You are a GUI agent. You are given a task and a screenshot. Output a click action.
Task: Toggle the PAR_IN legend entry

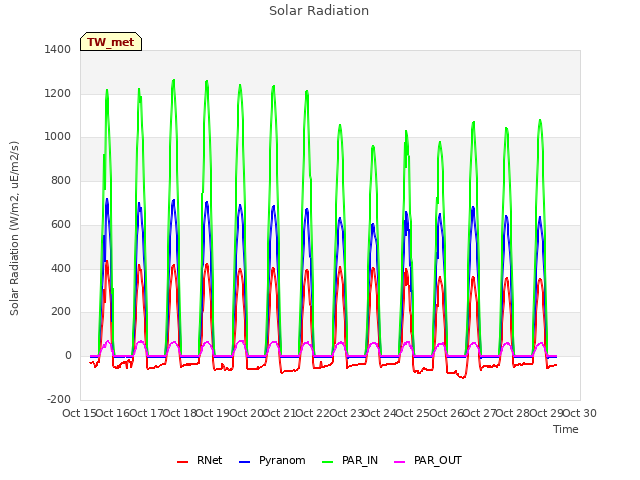tap(350, 460)
